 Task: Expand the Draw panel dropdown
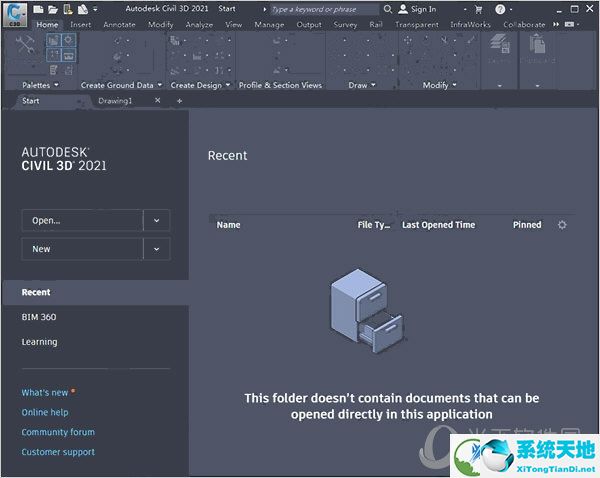pos(373,85)
